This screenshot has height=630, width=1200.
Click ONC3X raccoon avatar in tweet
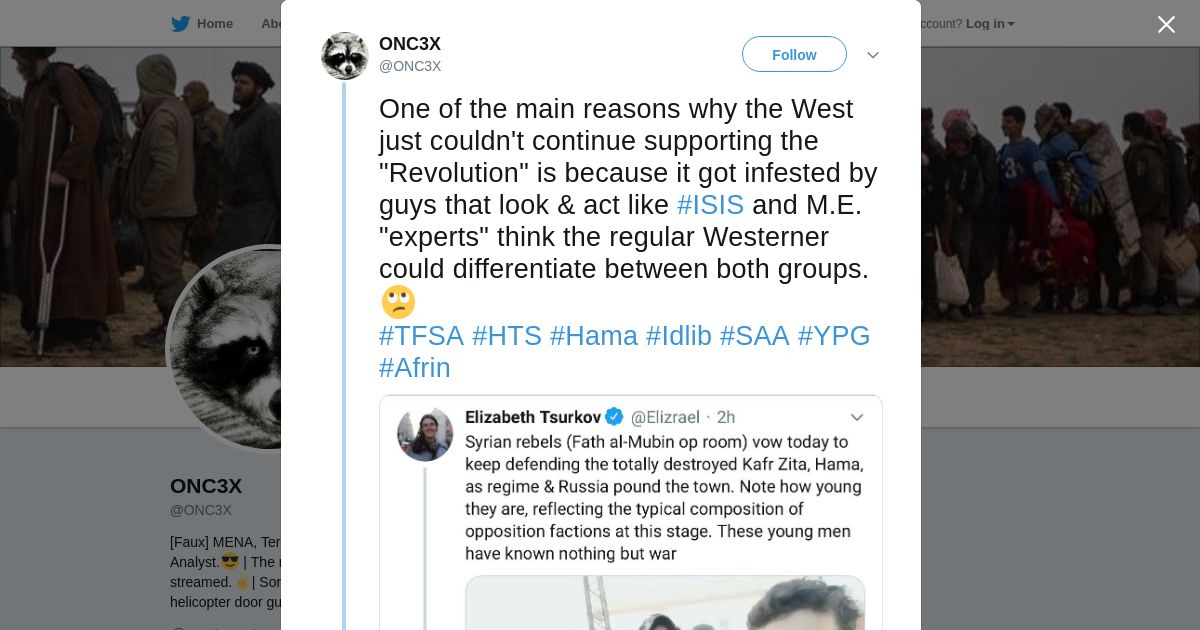coord(345,55)
